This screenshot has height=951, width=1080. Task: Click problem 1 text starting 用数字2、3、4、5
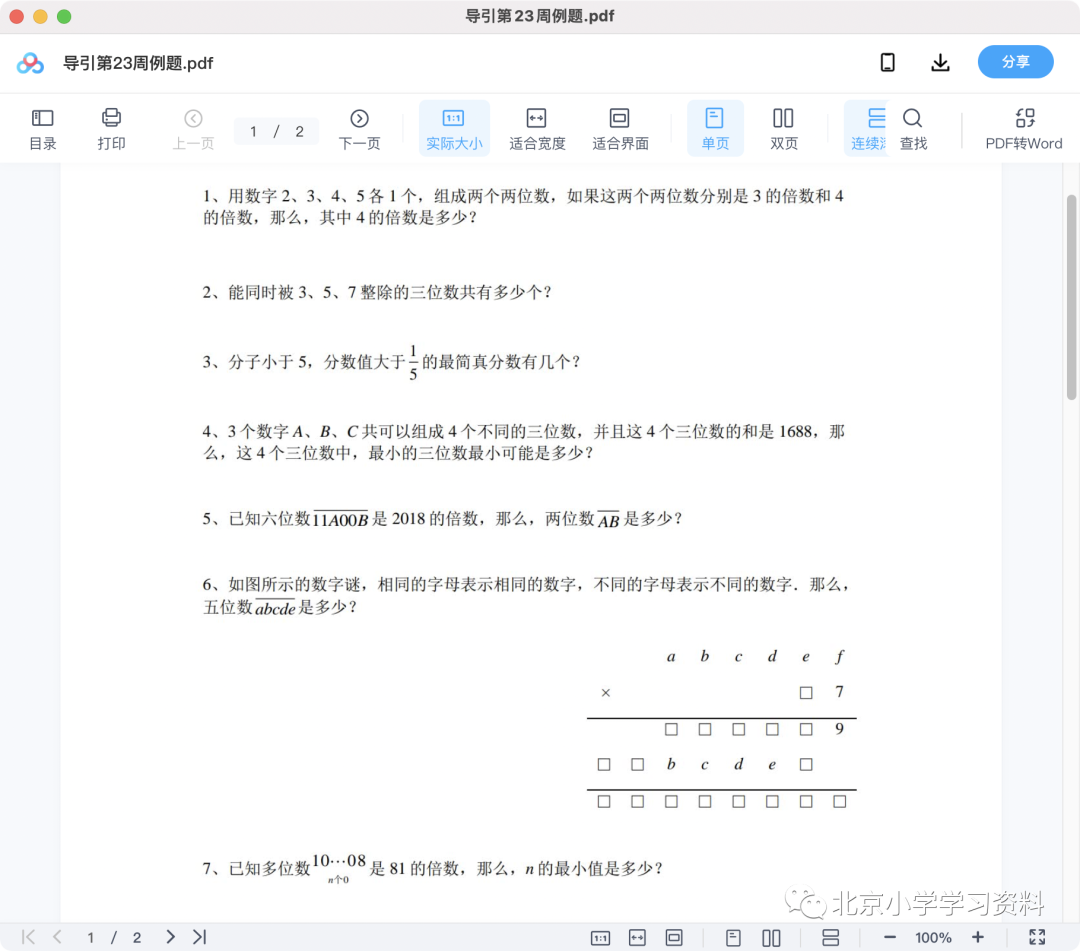(x=523, y=207)
